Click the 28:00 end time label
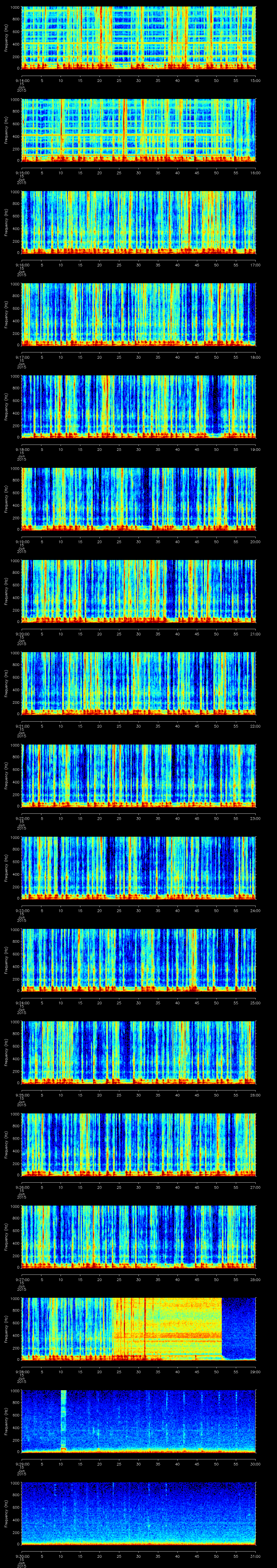 point(255,1279)
